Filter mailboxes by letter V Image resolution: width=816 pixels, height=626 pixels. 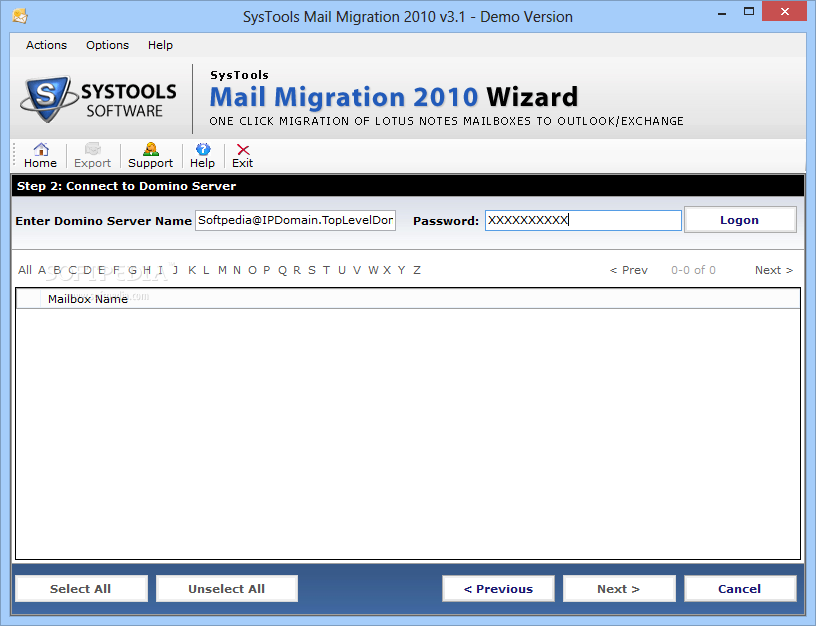[x=356, y=270]
